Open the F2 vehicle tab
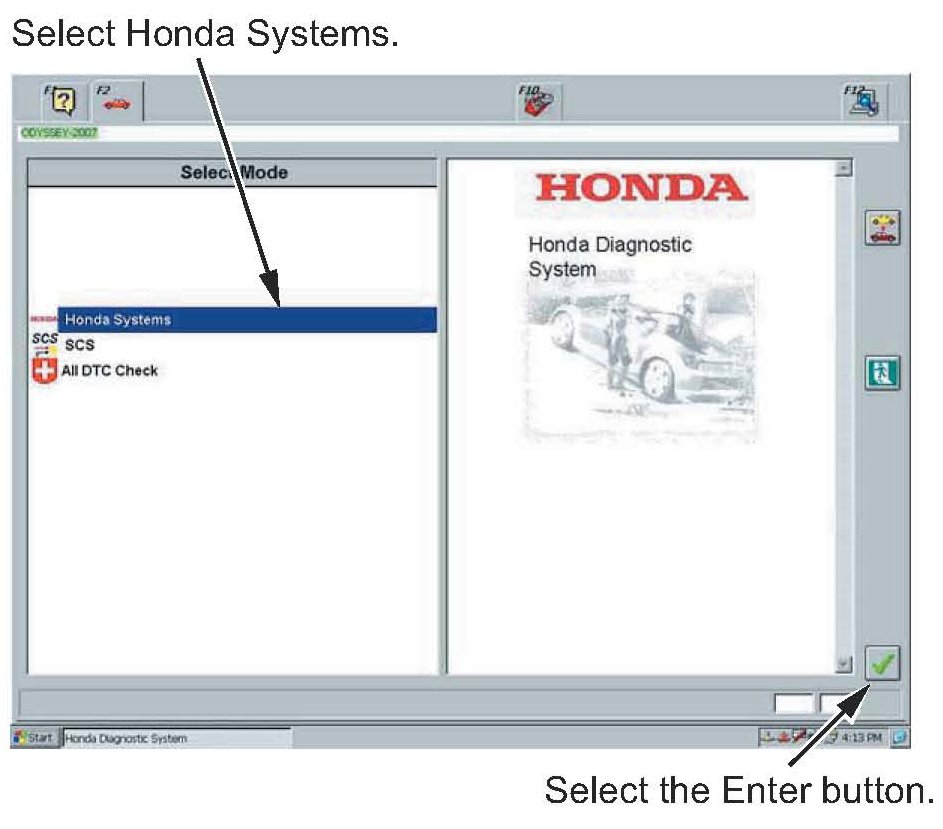 117,100
